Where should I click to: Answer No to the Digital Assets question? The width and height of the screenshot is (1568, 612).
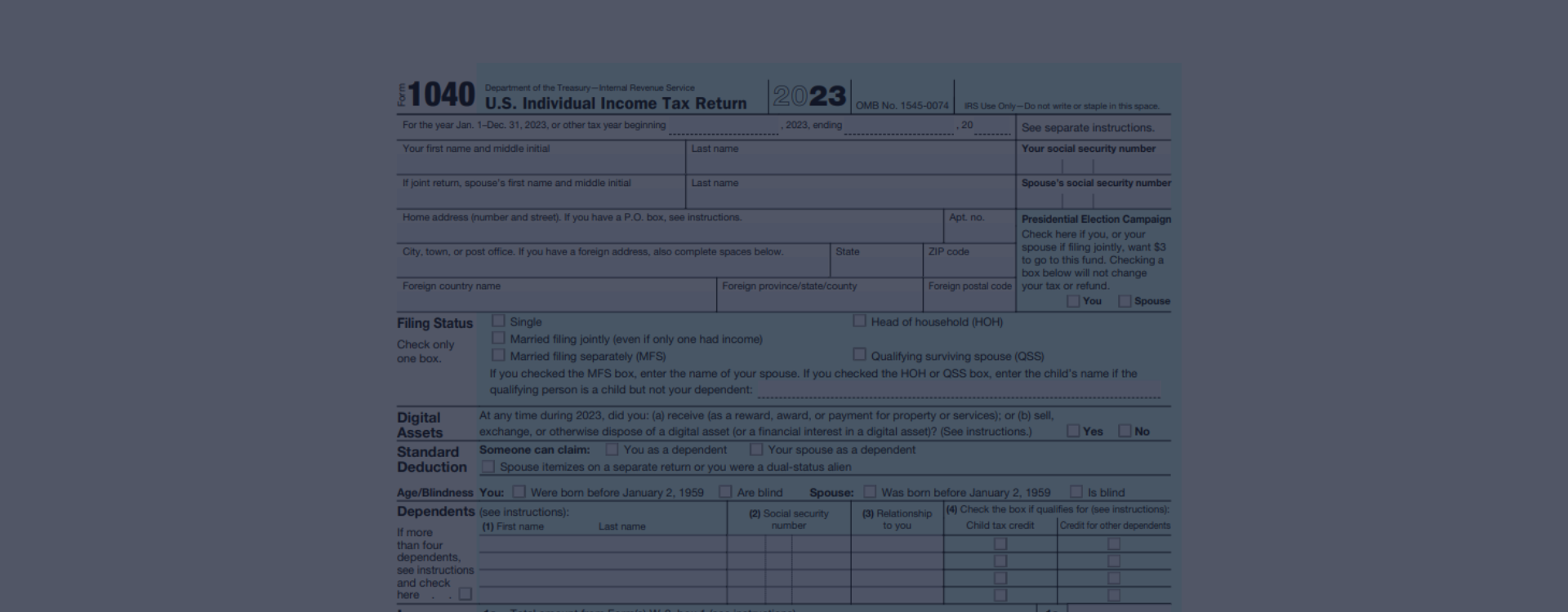1125,431
